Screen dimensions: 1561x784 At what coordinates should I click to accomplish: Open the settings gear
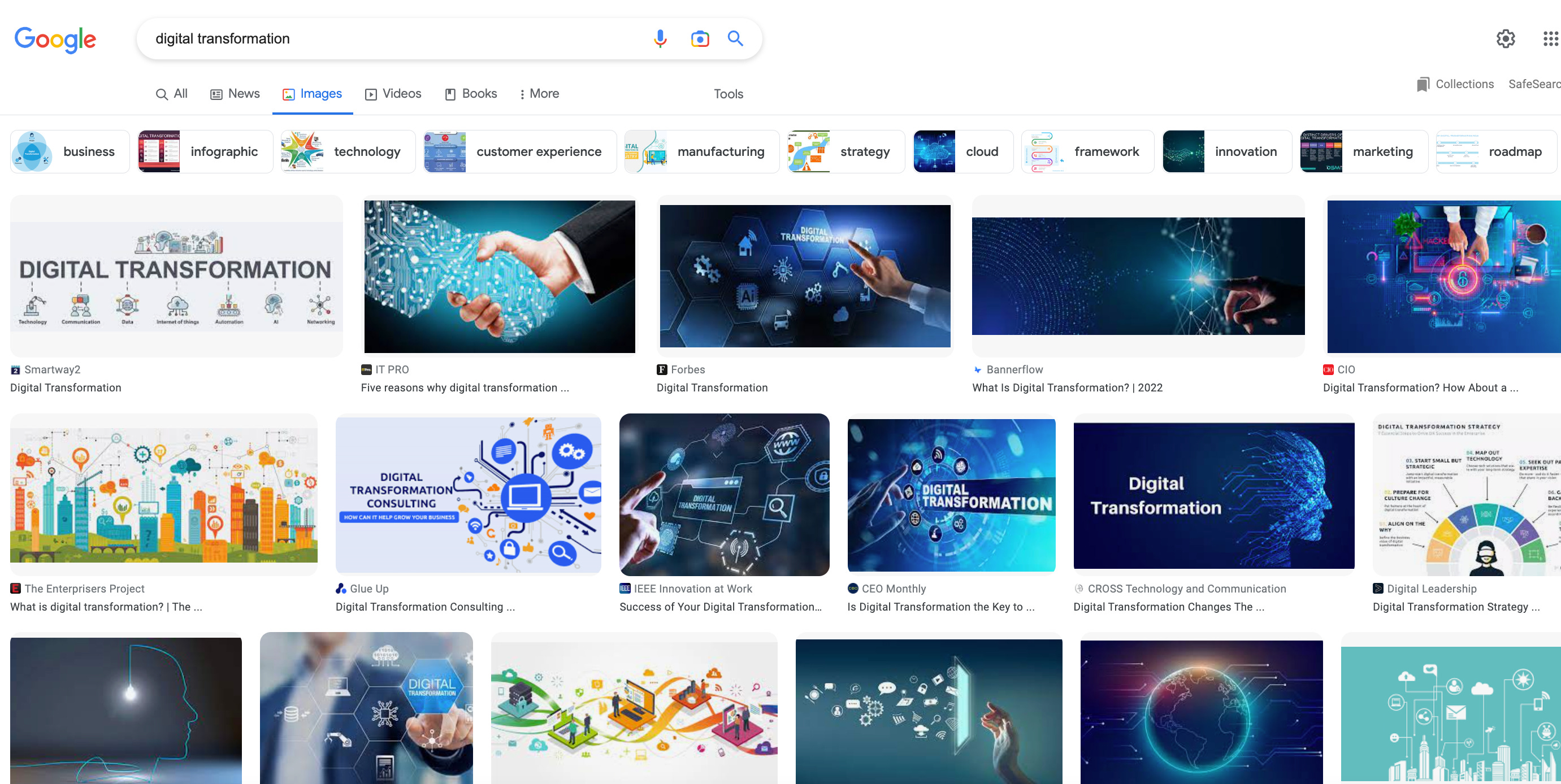point(1505,39)
